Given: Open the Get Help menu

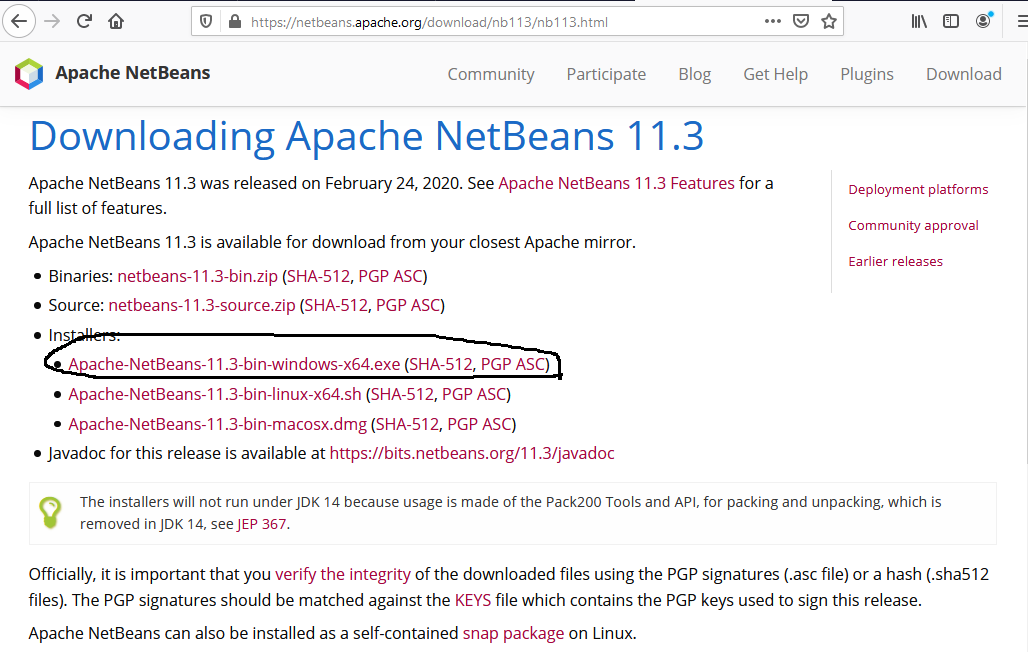Looking at the screenshot, I should (776, 74).
